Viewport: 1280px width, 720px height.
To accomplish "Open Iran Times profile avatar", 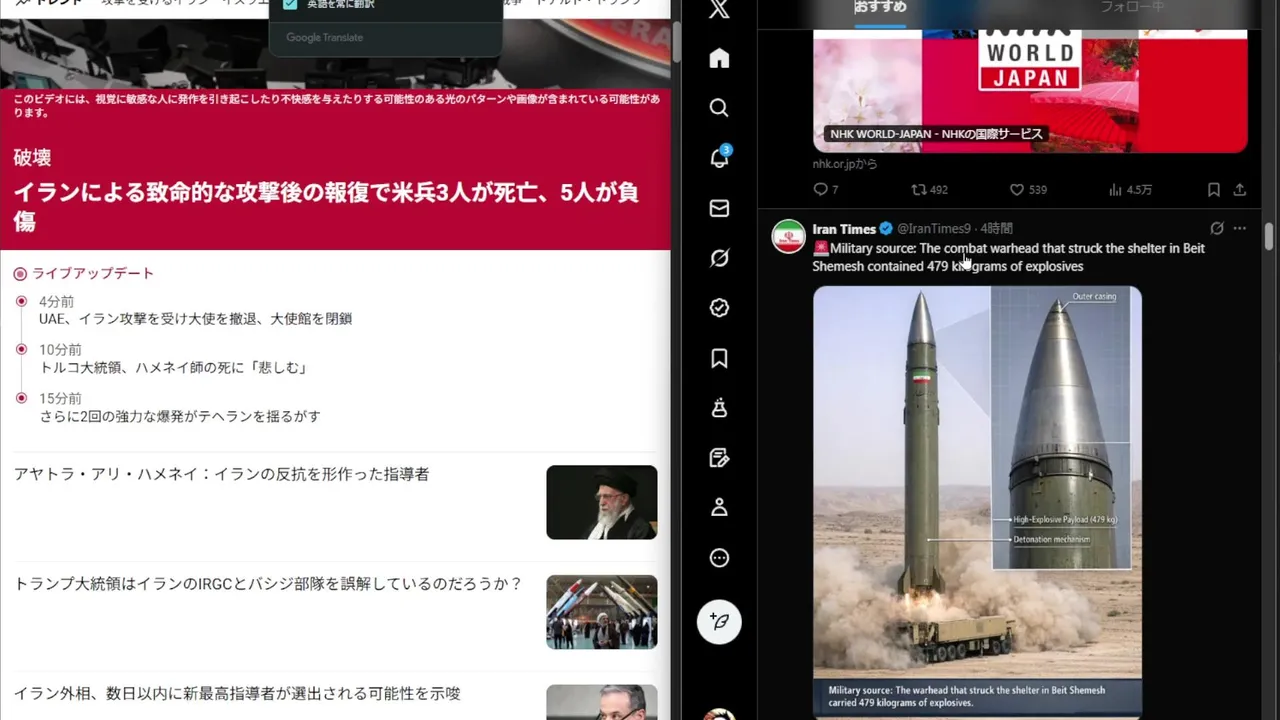I will click(789, 236).
